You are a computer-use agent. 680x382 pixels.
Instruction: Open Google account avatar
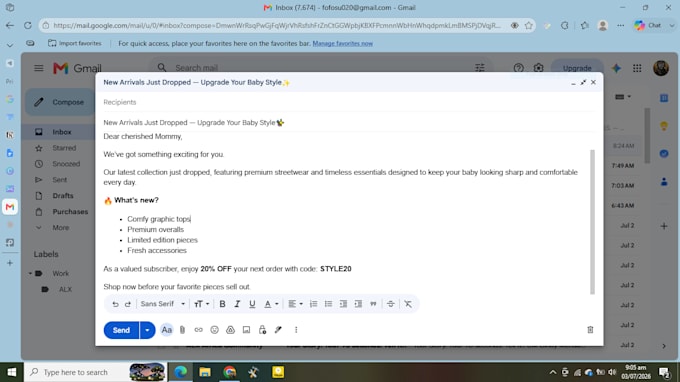pos(661,68)
